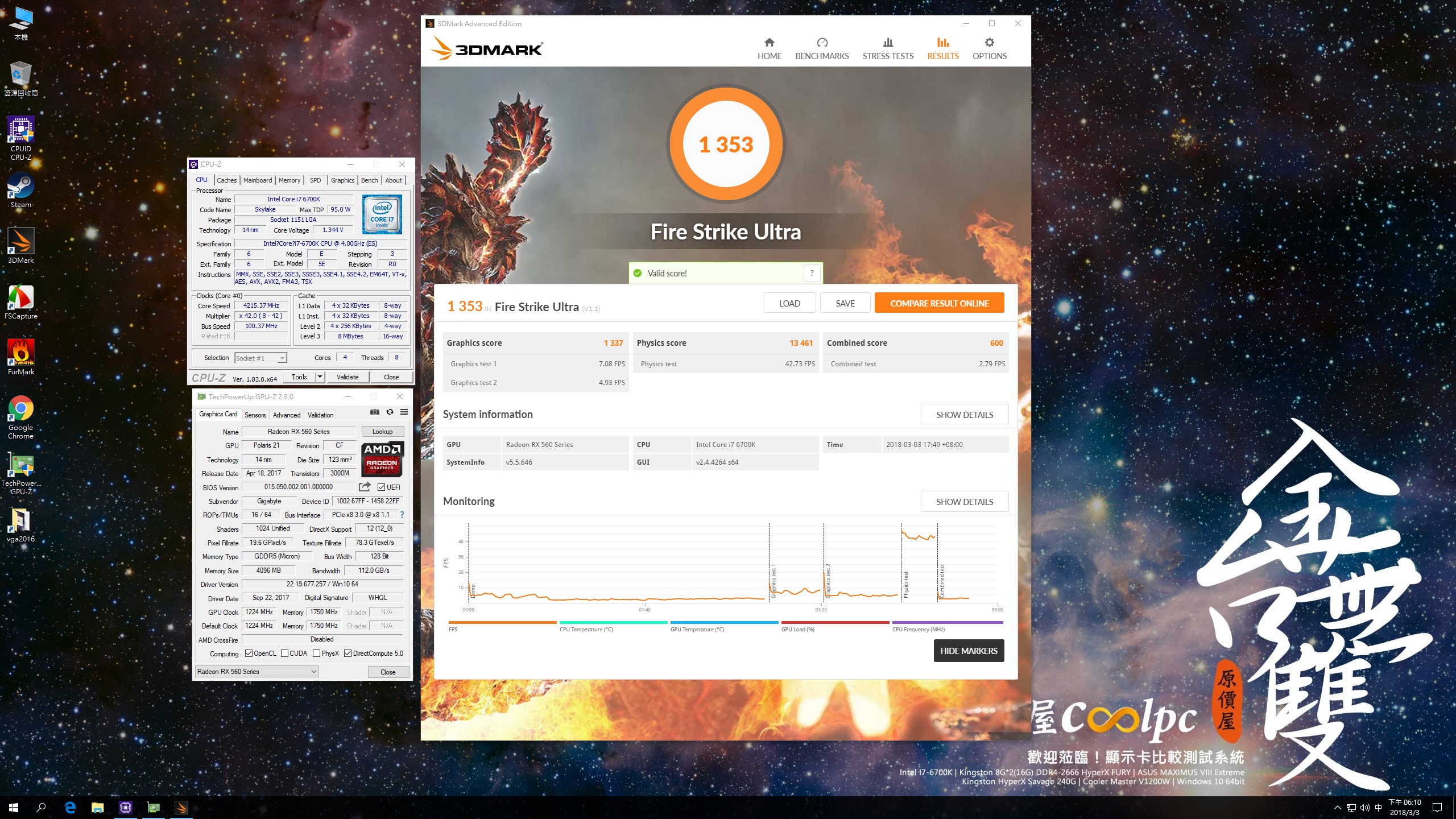The image size is (1456, 819).
Task: Click the HIDE MARKERS button
Action: [969, 651]
